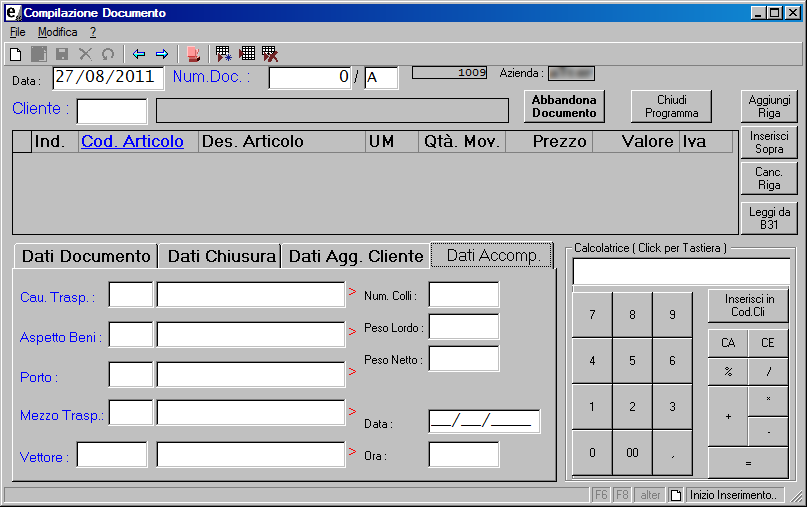Click the insert grid row toolbar icon
The image size is (807, 507).
[x=247, y=54]
